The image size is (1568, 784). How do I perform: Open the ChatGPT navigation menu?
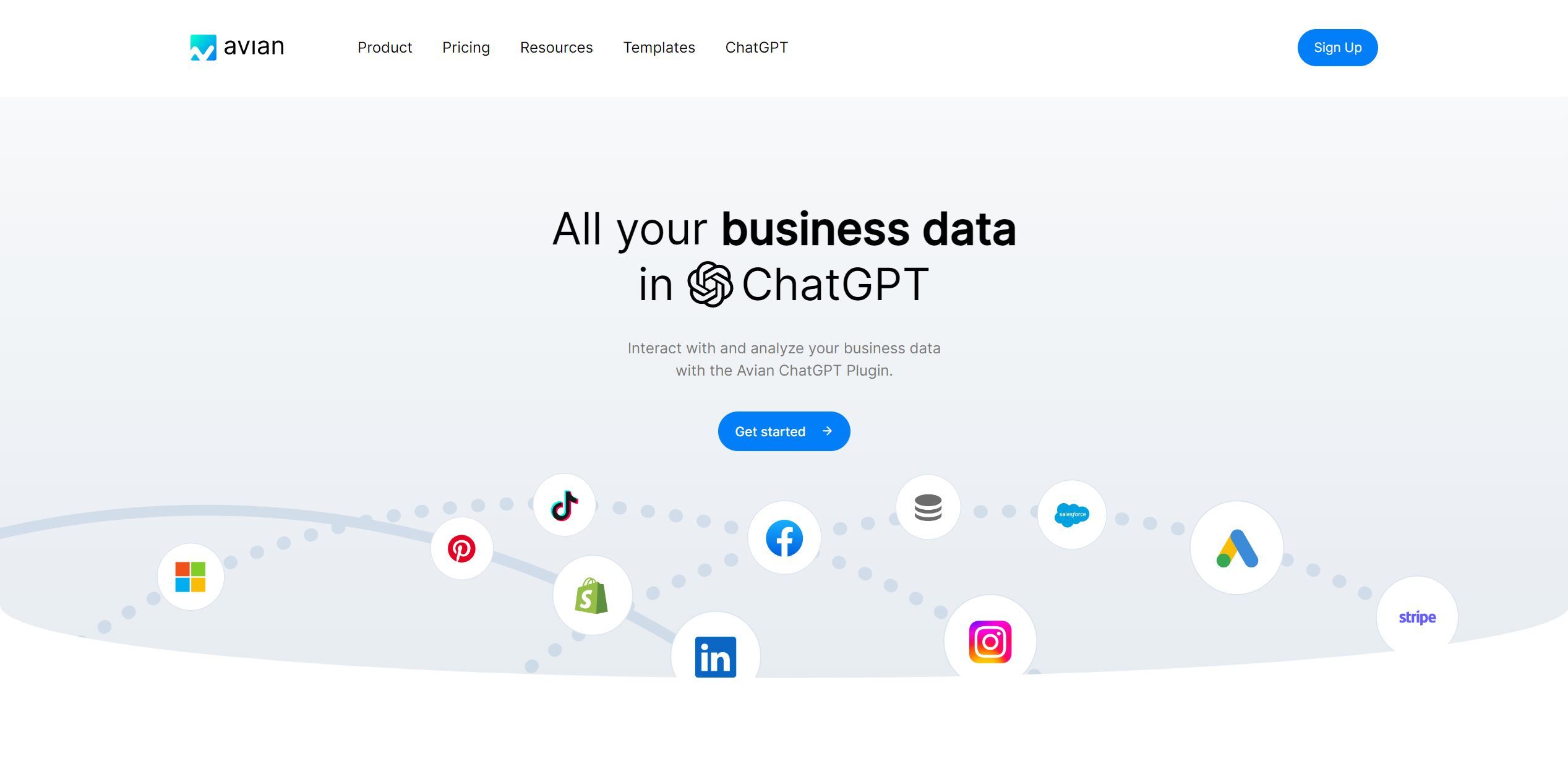point(756,48)
